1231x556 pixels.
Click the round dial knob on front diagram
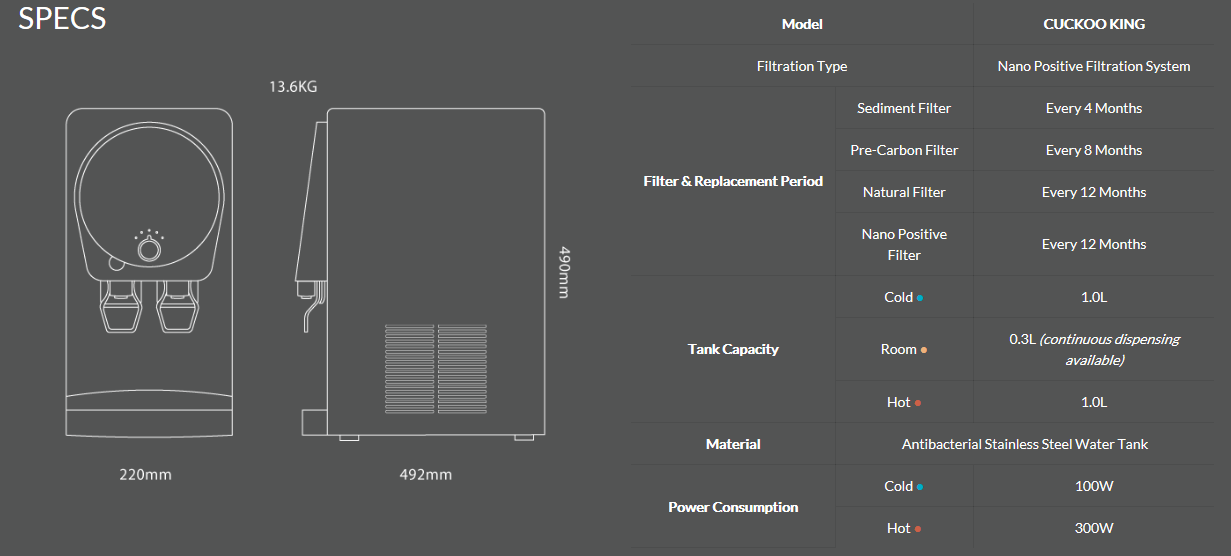tap(149, 249)
